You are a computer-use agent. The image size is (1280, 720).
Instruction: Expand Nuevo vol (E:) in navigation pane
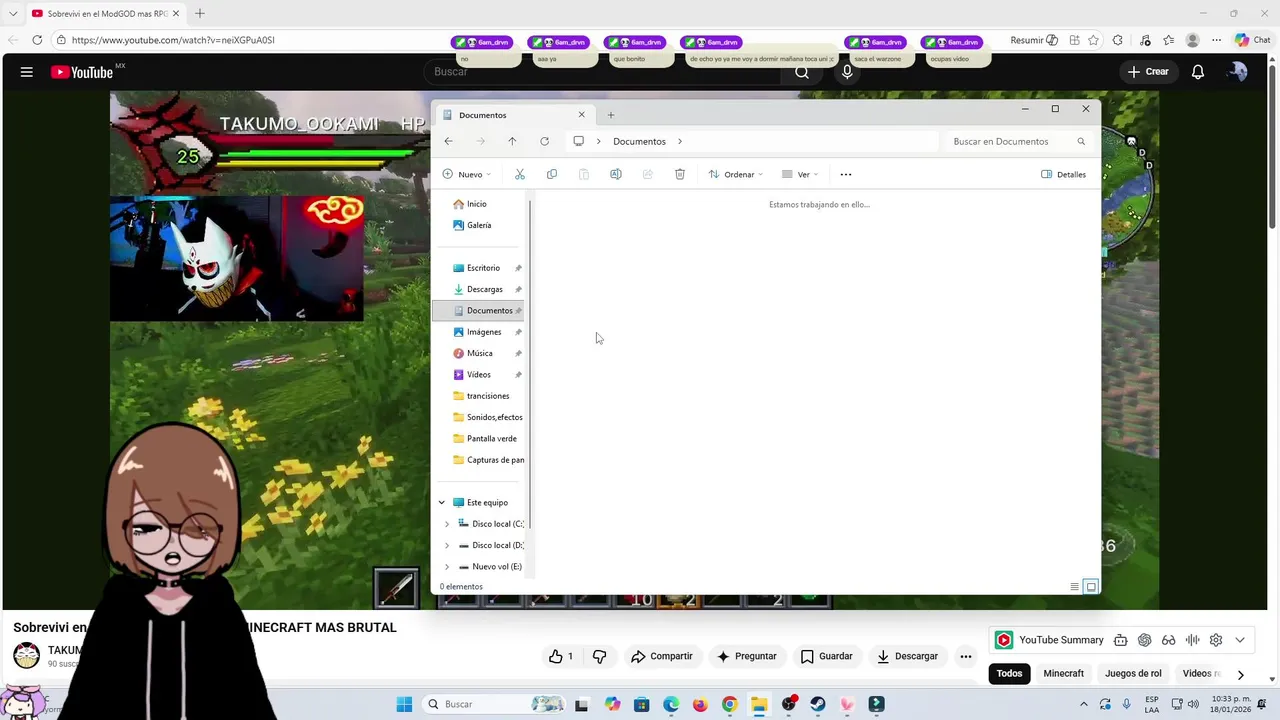pos(447,567)
